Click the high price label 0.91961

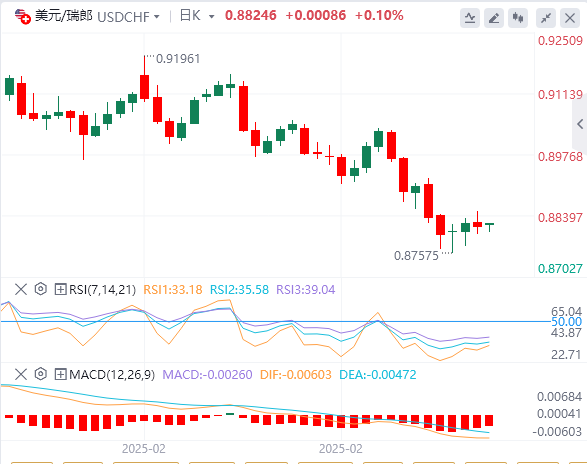tap(178, 59)
